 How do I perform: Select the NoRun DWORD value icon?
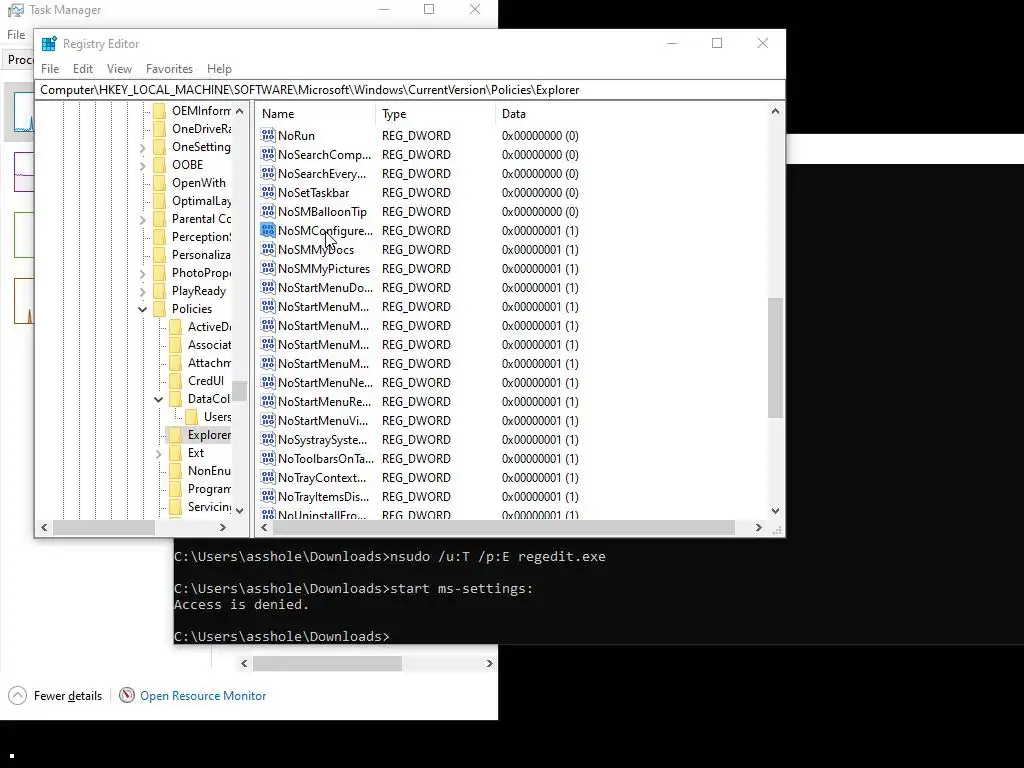click(268, 135)
